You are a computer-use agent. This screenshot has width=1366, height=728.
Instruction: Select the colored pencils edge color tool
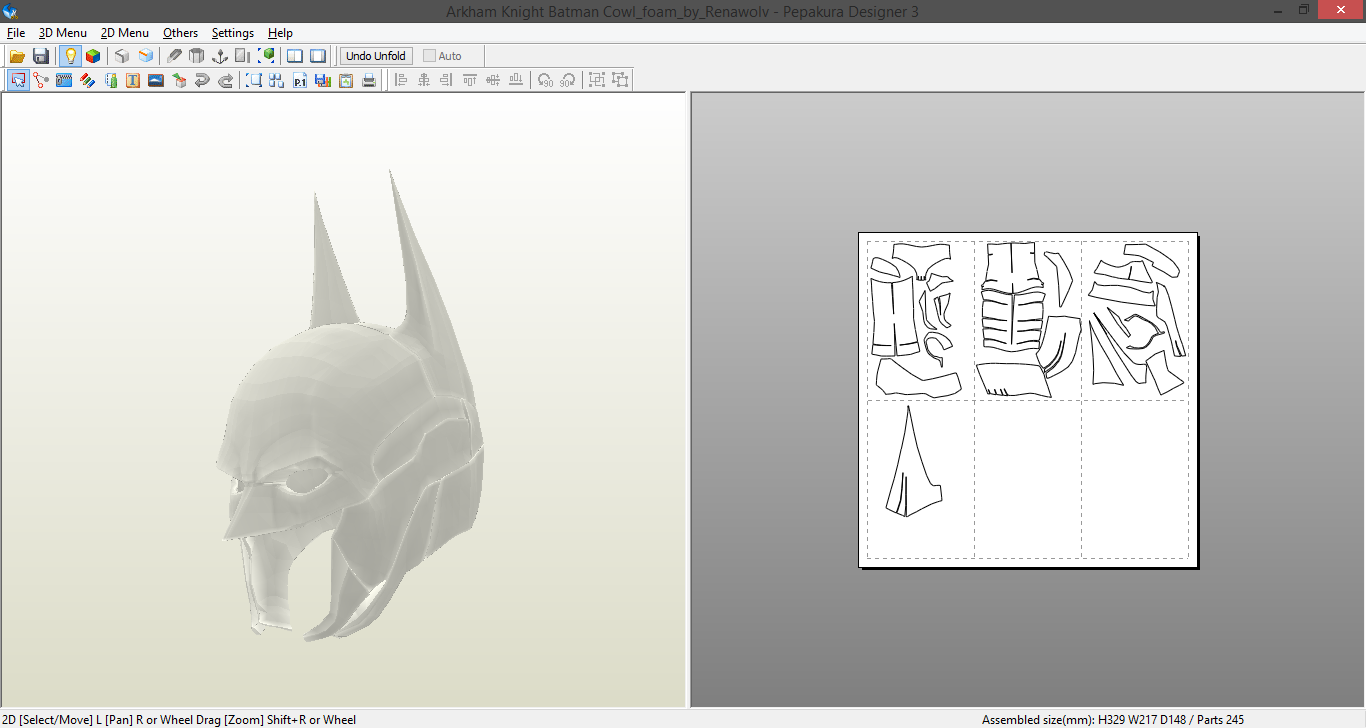(87, 80)
